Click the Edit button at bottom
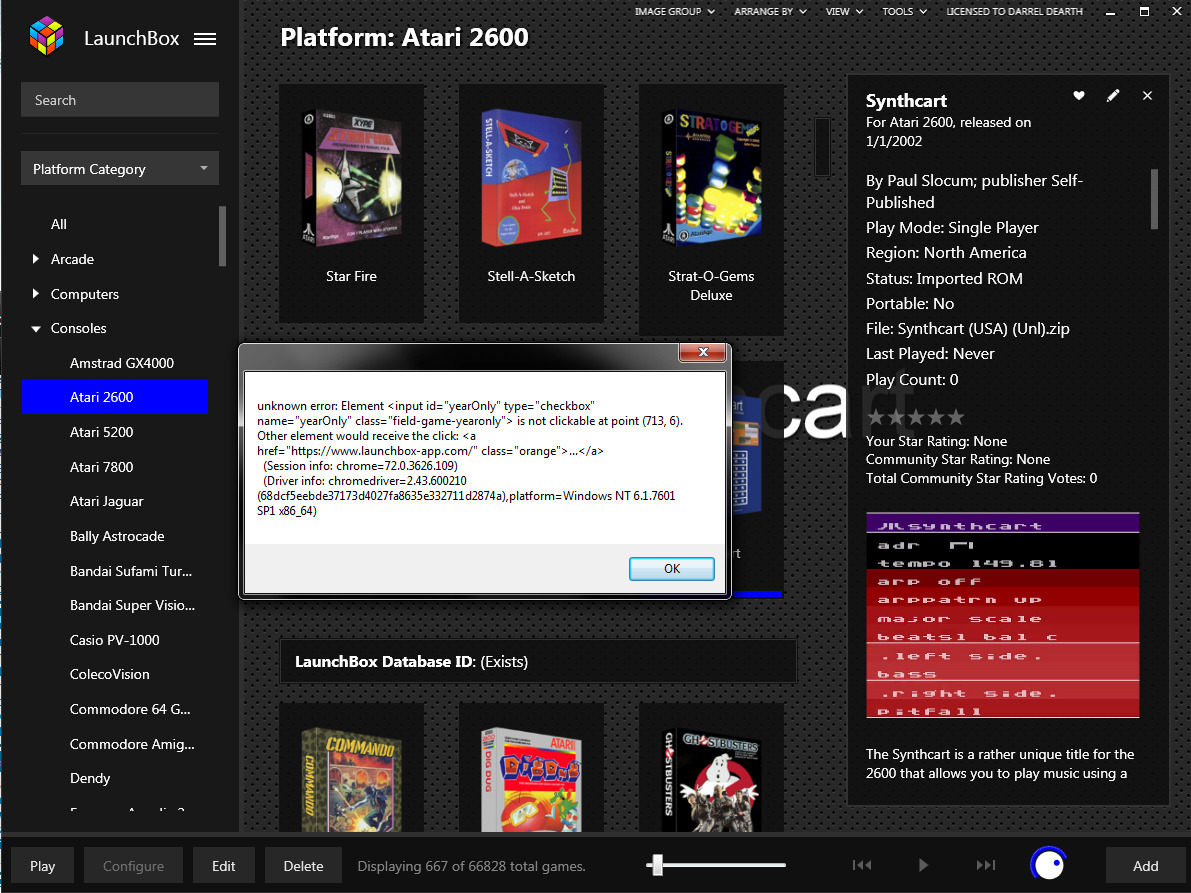 tap(223, 866)
